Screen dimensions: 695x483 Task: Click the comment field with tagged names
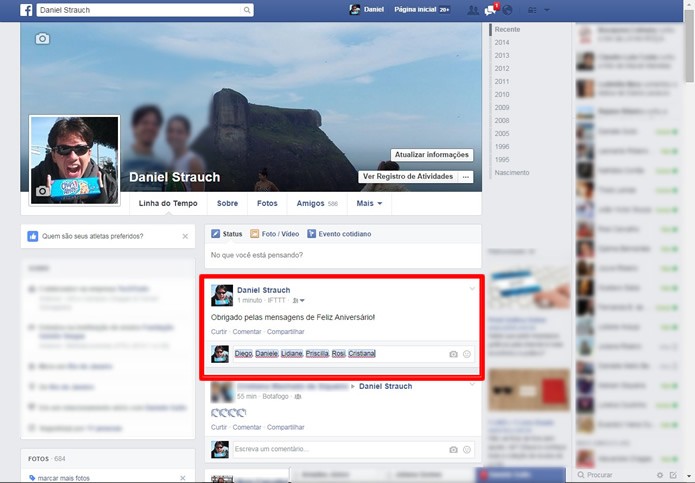click(340, 354)
